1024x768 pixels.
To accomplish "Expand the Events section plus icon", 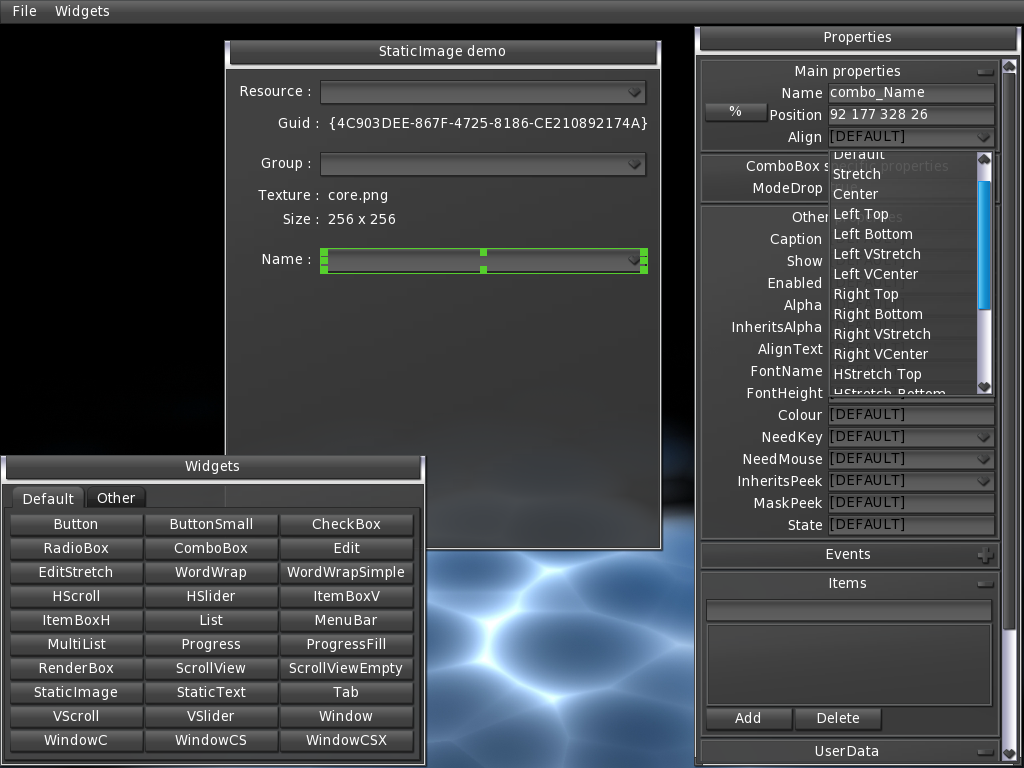I will click(985, 555).
